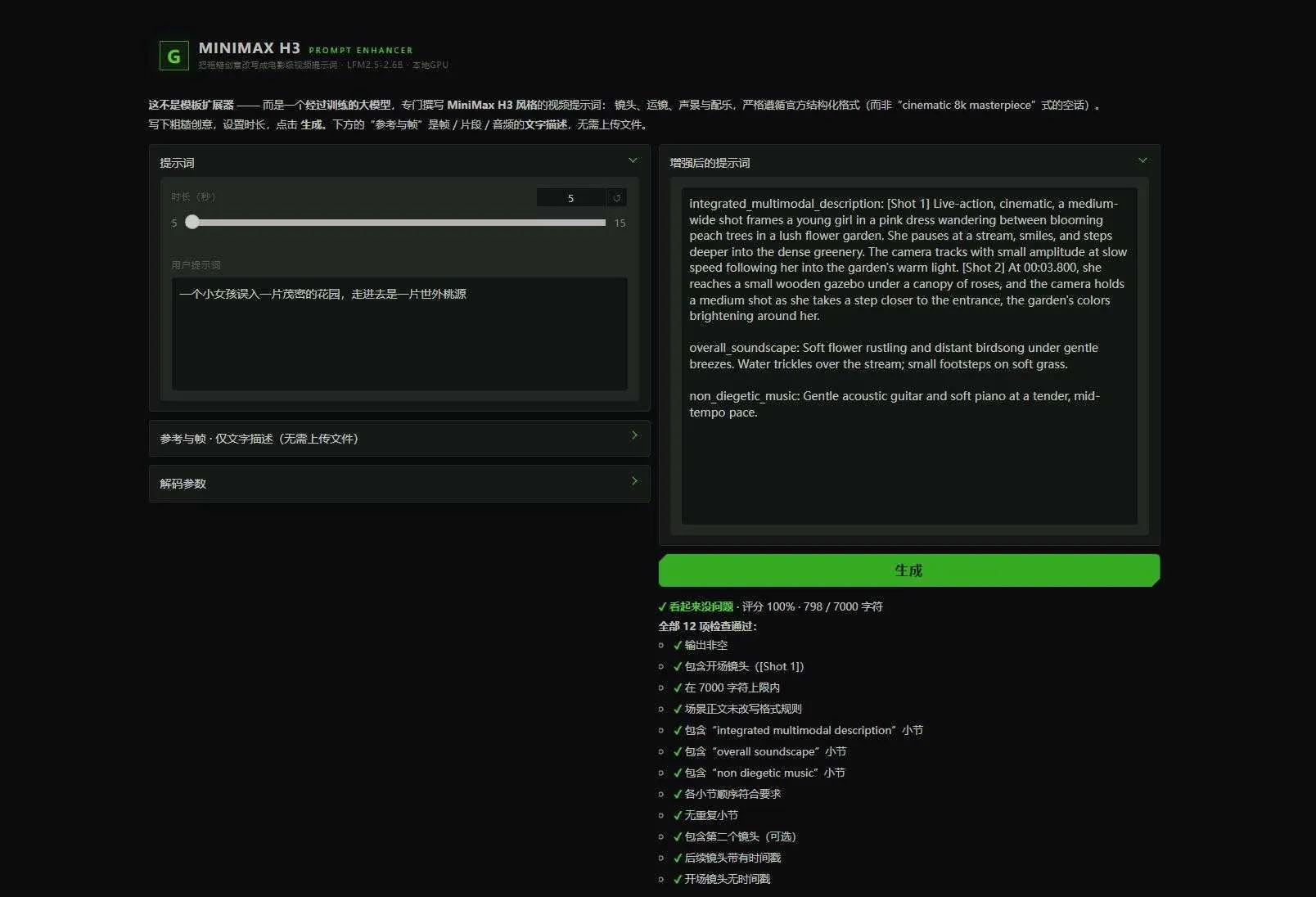Image resolution: width=1316 pixels, height=897 pixels.
Task: Expand the 参考与帧 text description section
Action: [x=399, y=438]
